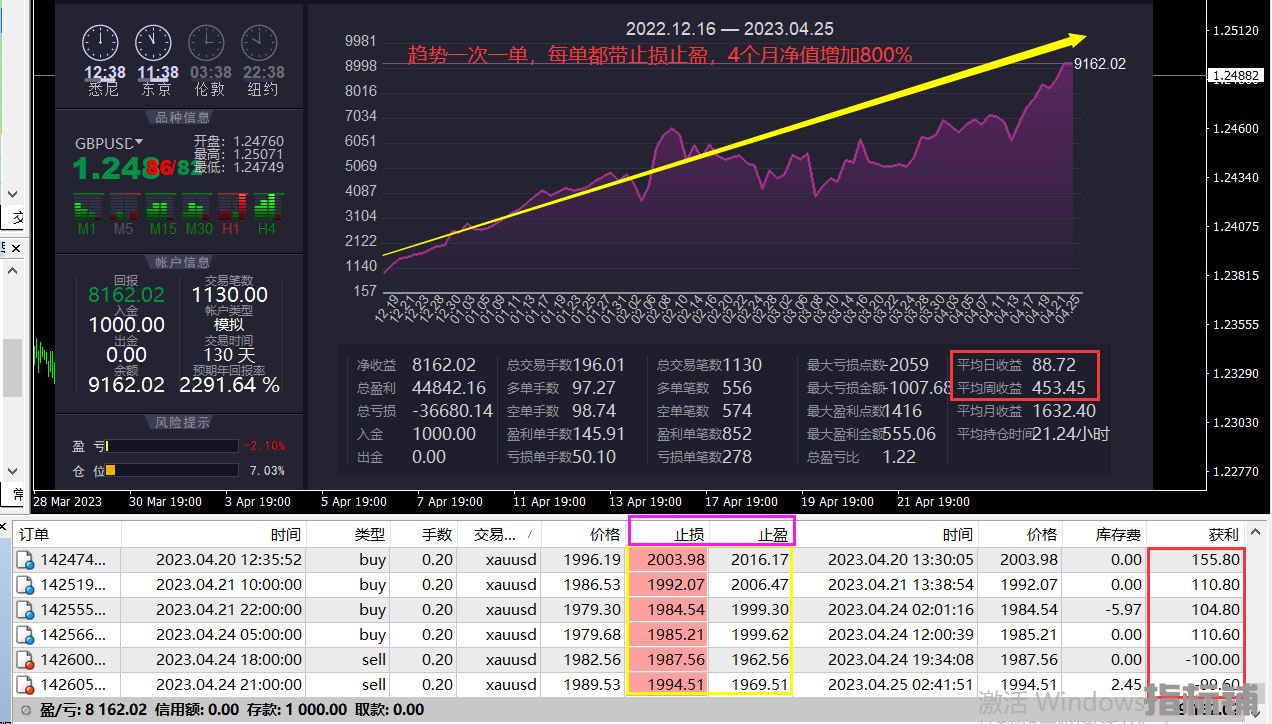
Task: Sort by the 手数 column header
Action: click(425, 535)
